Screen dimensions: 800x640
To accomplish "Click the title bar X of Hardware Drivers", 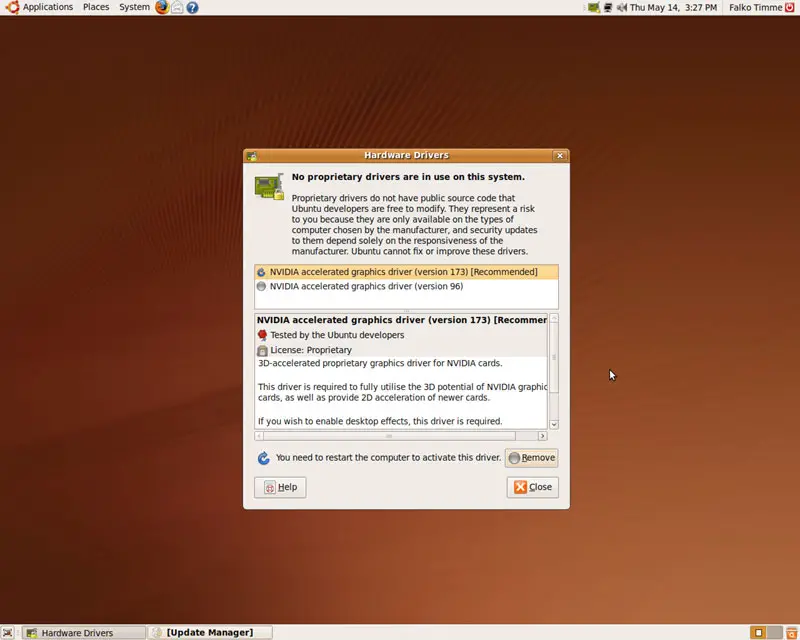I will 560,156.
